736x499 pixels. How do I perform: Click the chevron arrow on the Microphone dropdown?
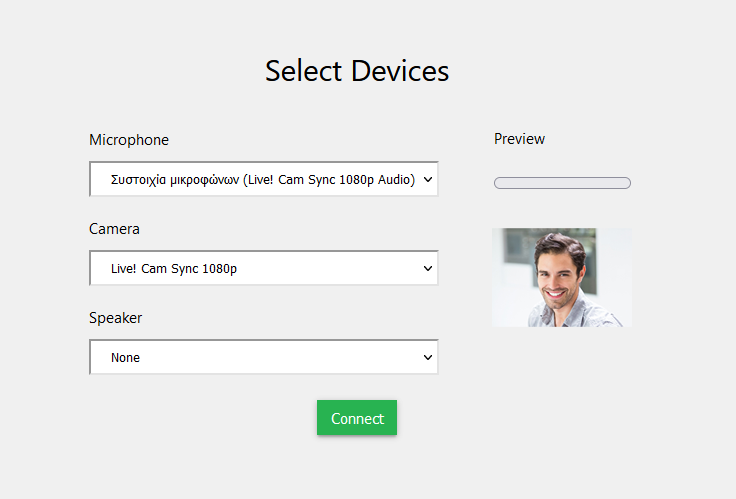click(428, 179)
